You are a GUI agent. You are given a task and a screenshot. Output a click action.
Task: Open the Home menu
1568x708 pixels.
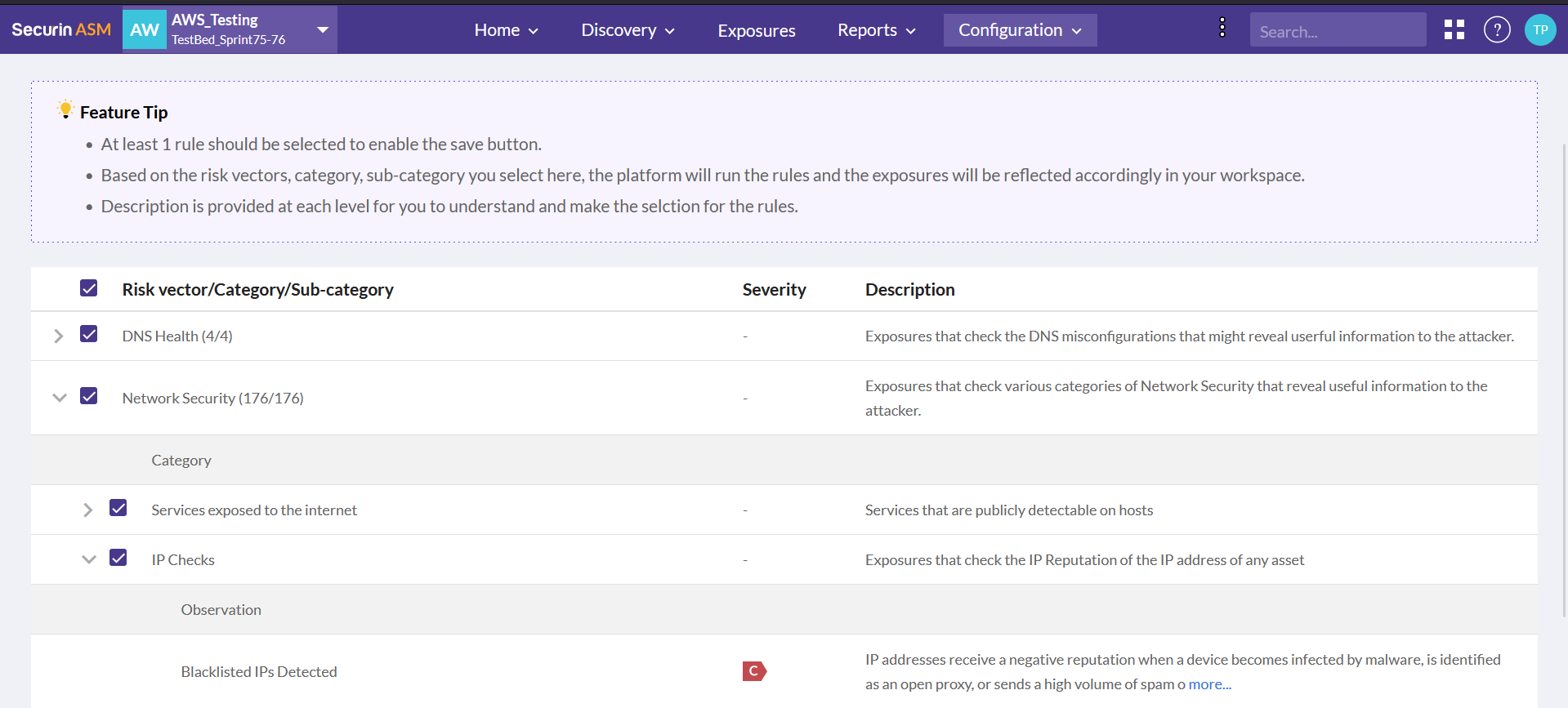click(x=506, y=30)
